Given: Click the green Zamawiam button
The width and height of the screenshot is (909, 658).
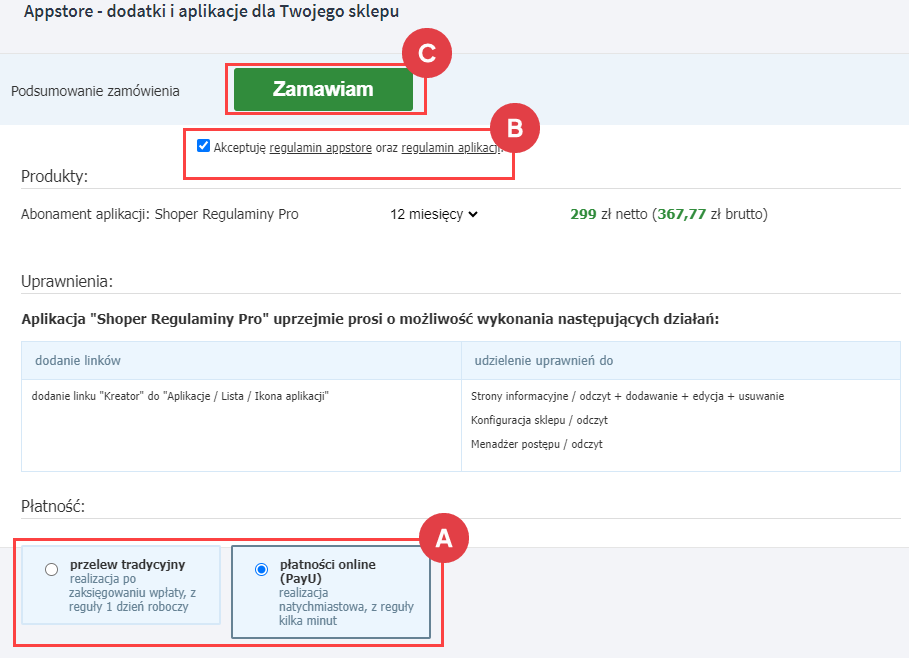Looking at the screenshot, I should (323, 89).
